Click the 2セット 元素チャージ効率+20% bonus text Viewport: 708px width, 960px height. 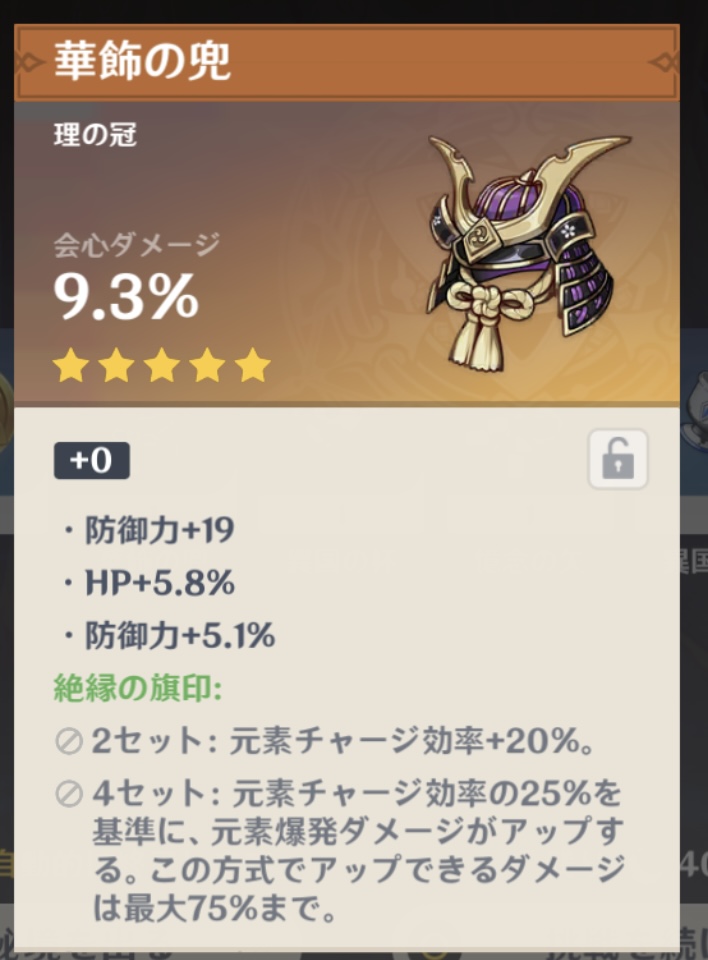343,741
